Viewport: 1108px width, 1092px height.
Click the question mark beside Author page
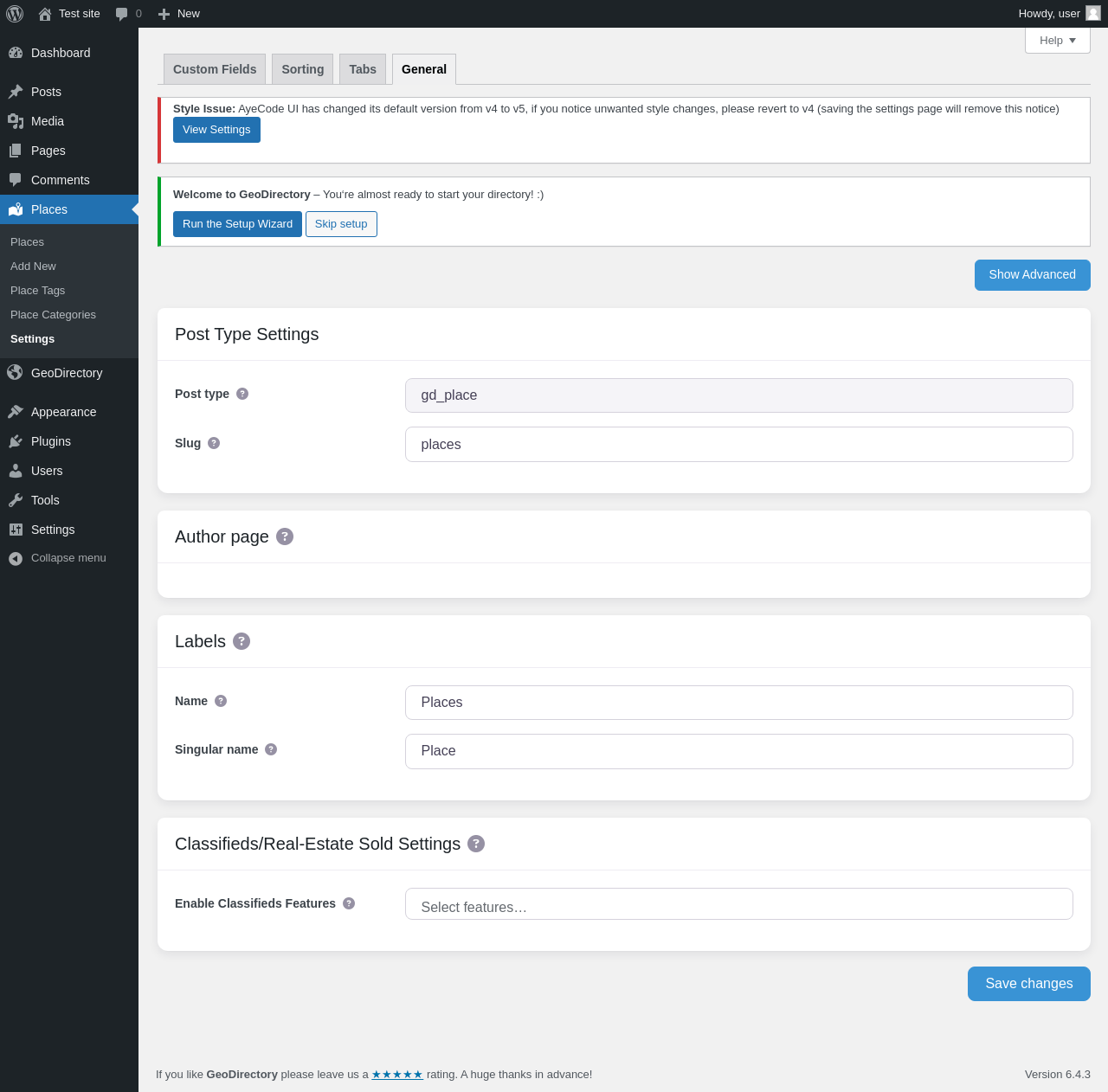pos(285,536)
